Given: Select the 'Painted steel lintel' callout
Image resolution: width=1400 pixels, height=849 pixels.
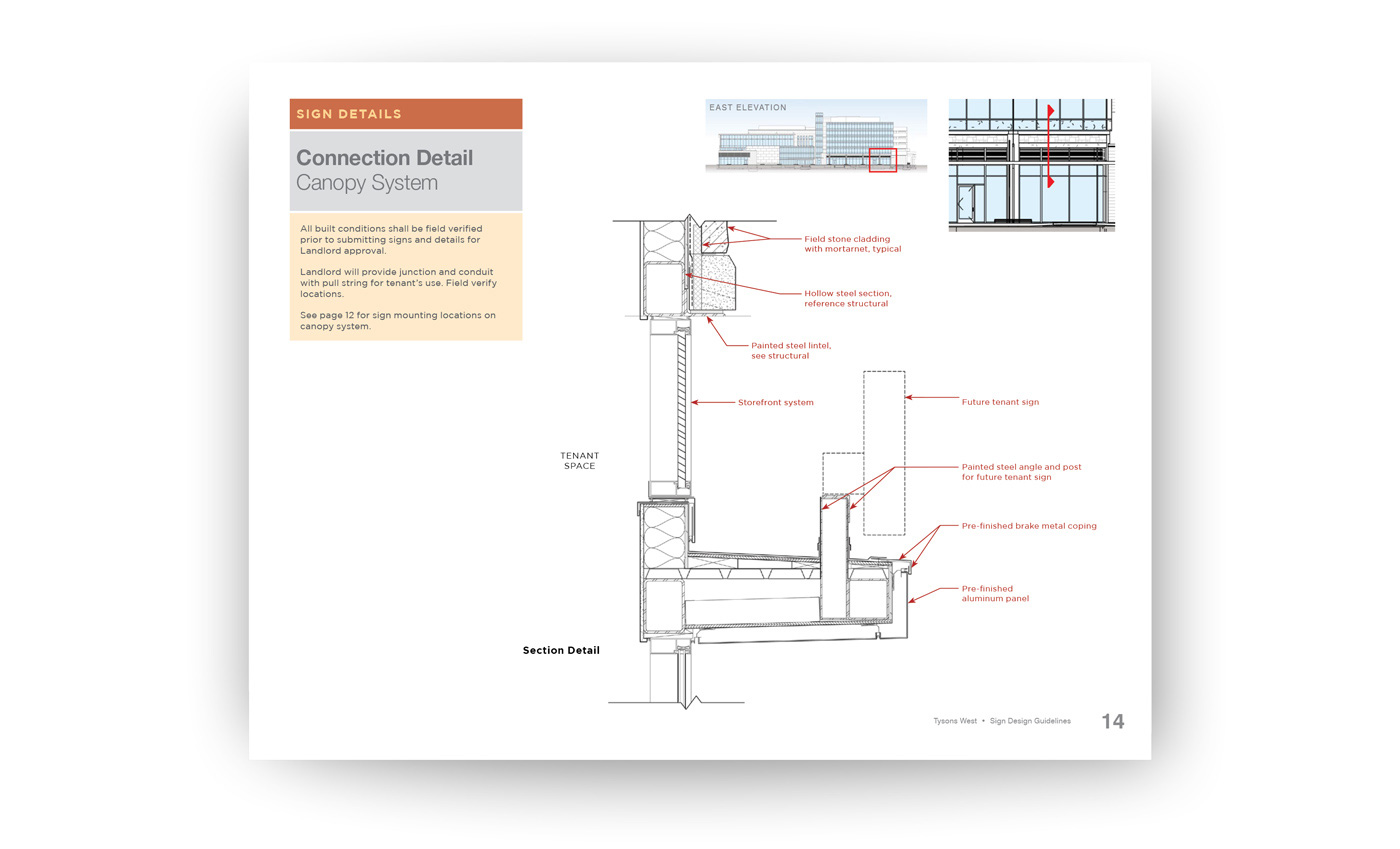Looking at the screenshot, I should 791,350.
